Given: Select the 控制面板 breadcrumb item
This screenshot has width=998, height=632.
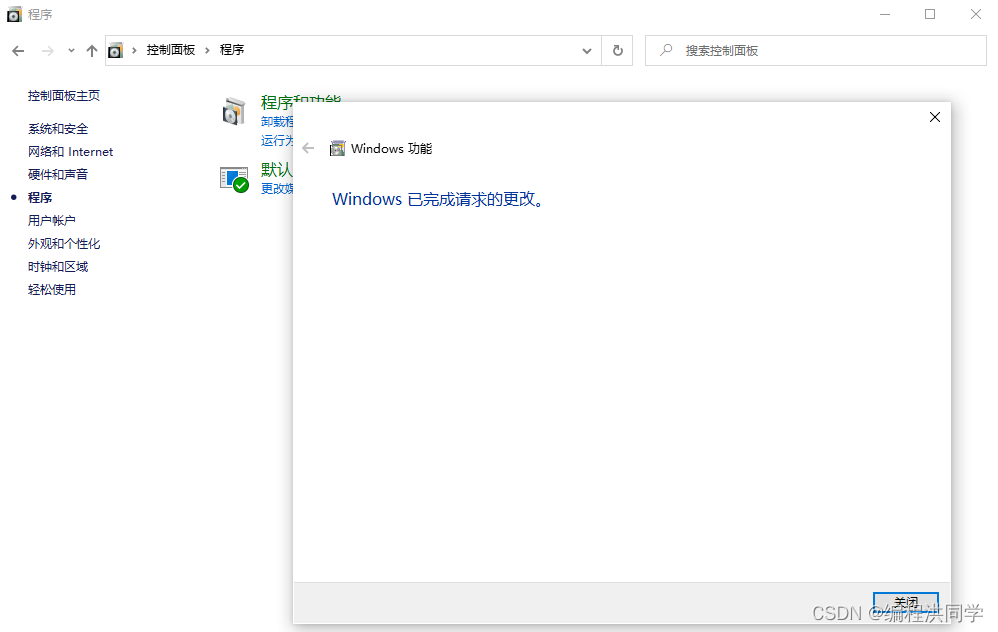Looking at the screenshot, I should tap(171, 50).
